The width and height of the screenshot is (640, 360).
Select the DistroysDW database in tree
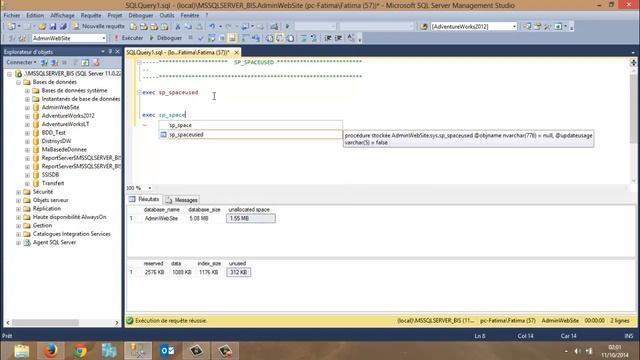click(56, 141)
